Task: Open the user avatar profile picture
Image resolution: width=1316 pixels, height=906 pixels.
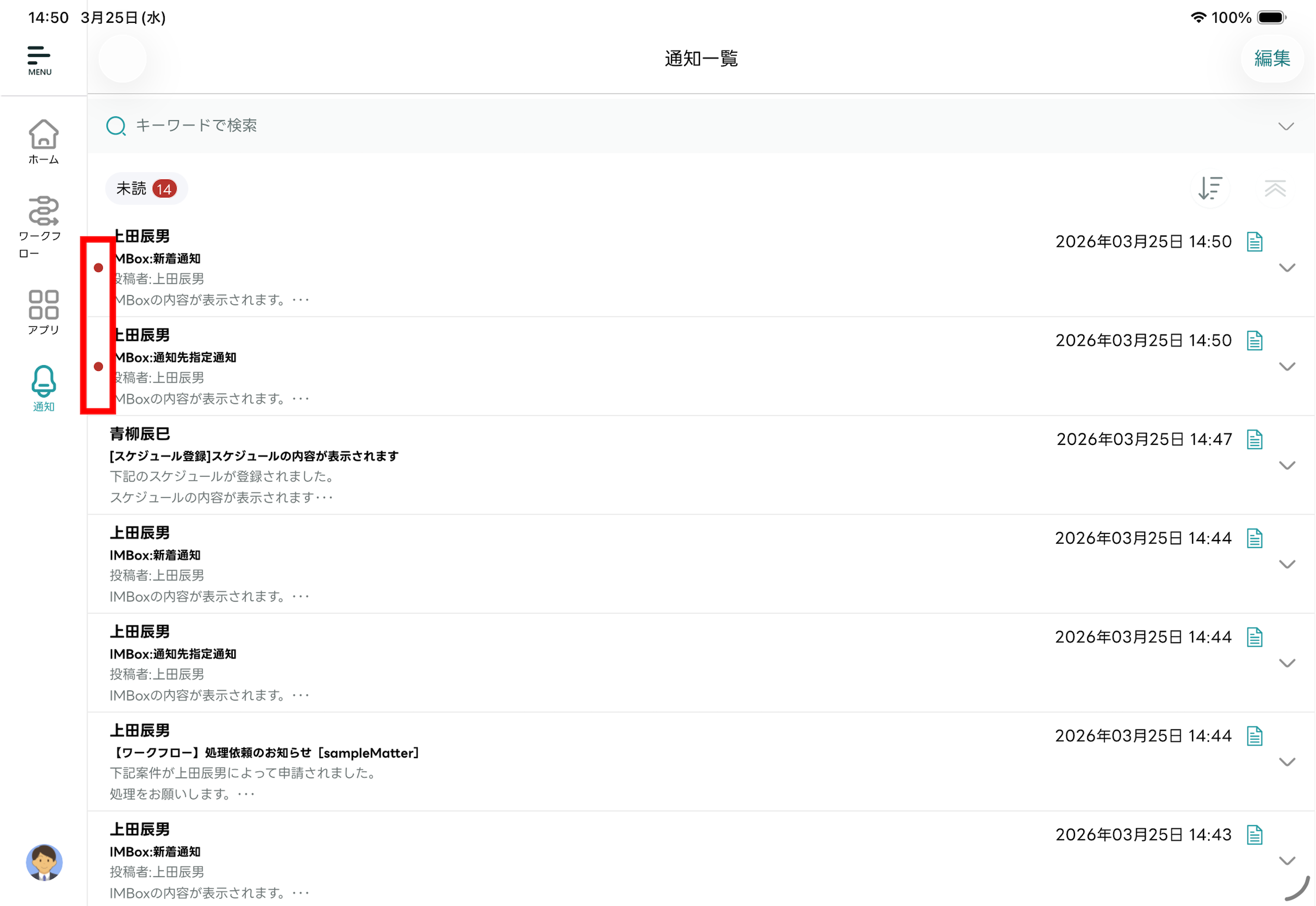Action: coord(44,862)
